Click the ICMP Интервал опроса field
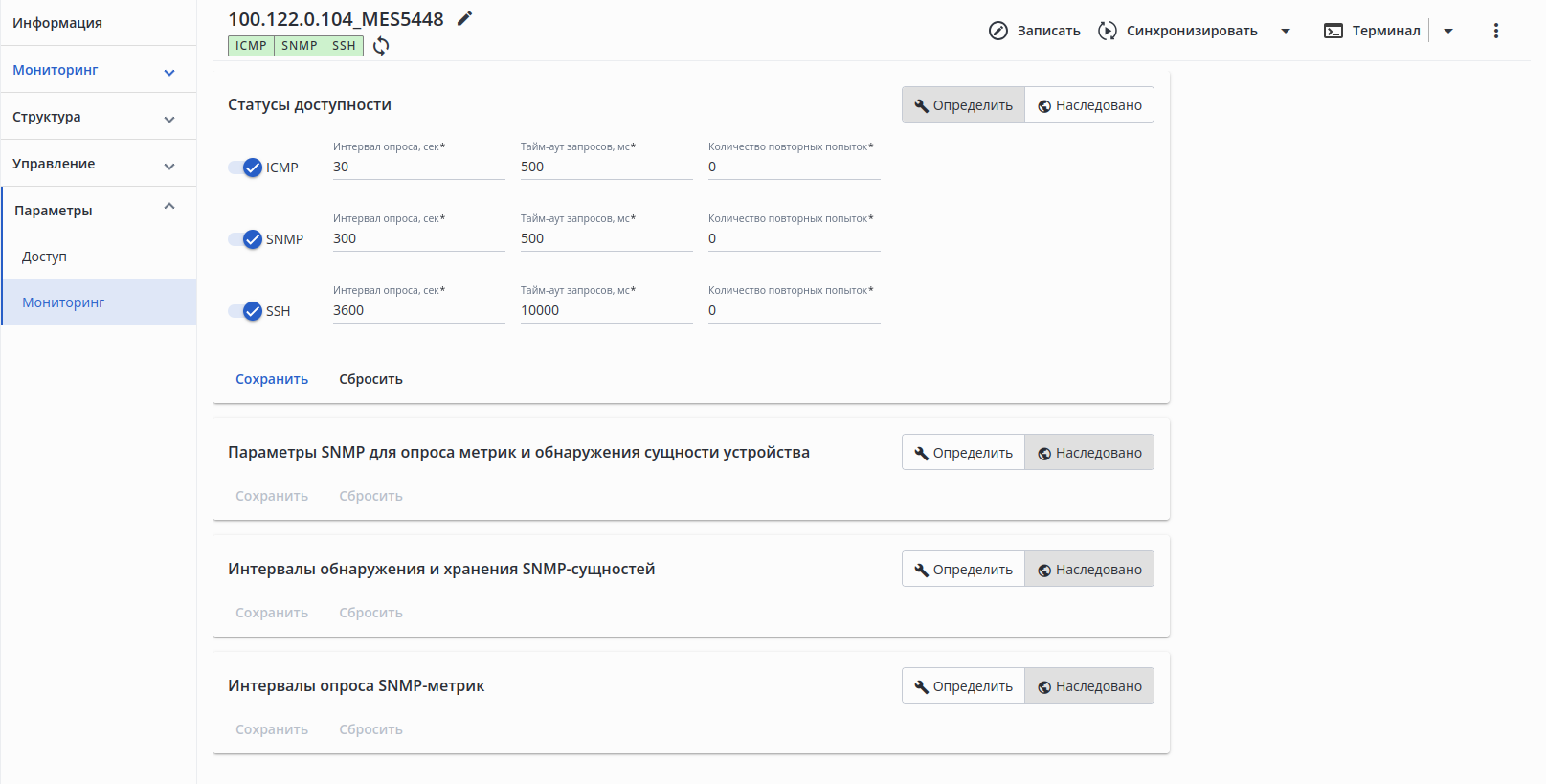 [418, 167]
